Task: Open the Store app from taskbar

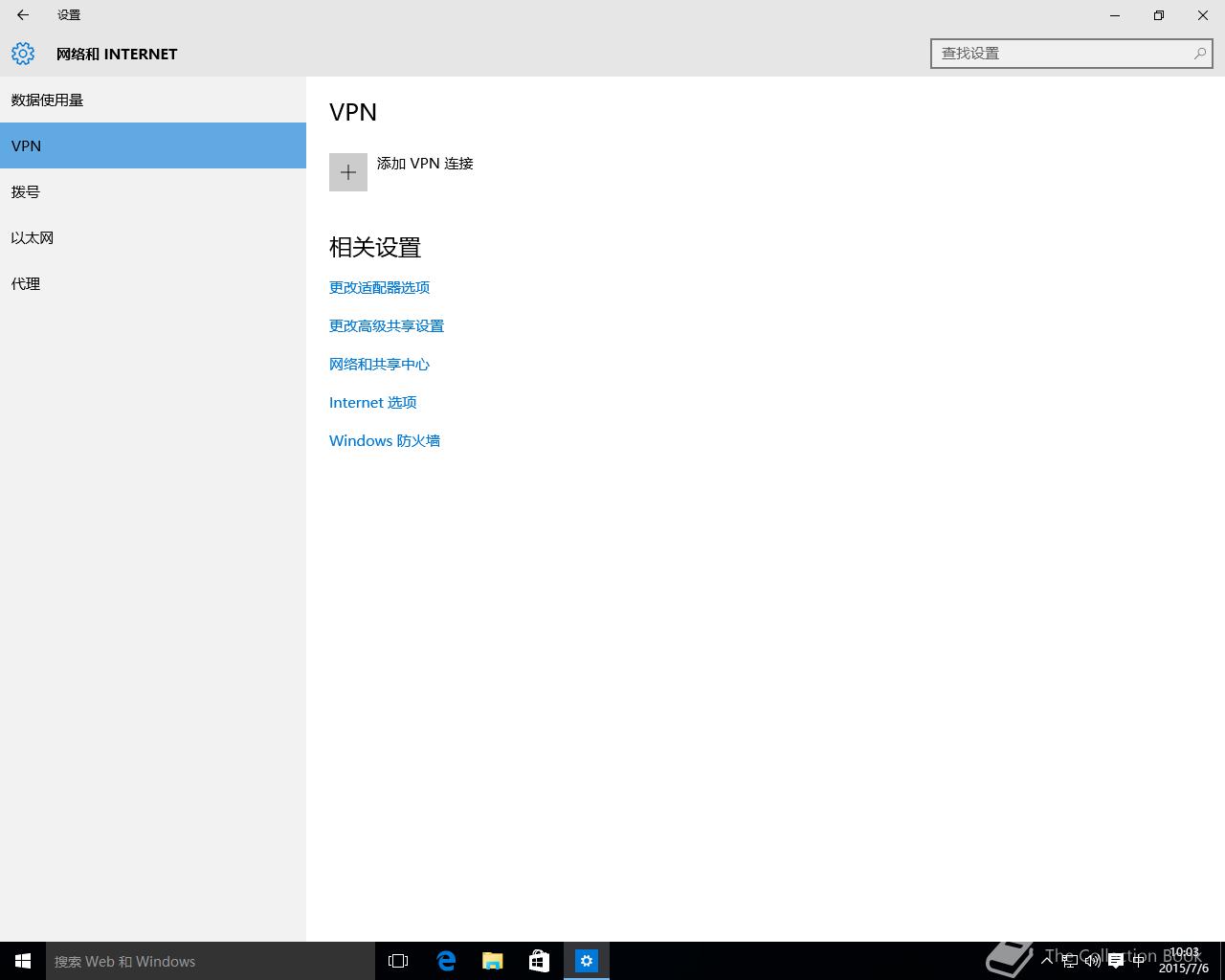Action: [540, 961]
